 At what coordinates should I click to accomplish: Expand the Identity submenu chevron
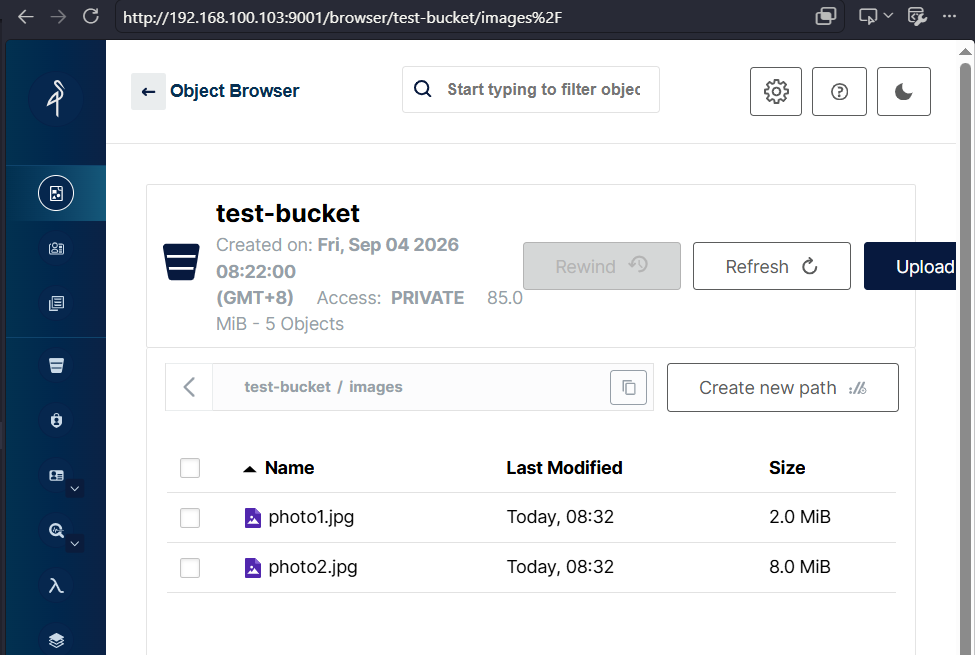[75, 489]
